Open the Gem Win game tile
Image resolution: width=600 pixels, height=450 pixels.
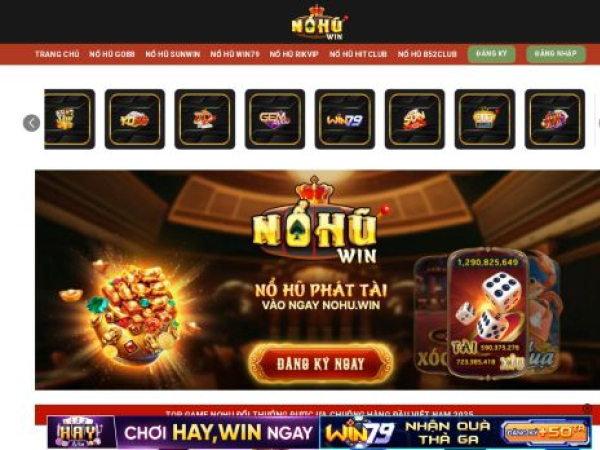[x=275, y=119]
